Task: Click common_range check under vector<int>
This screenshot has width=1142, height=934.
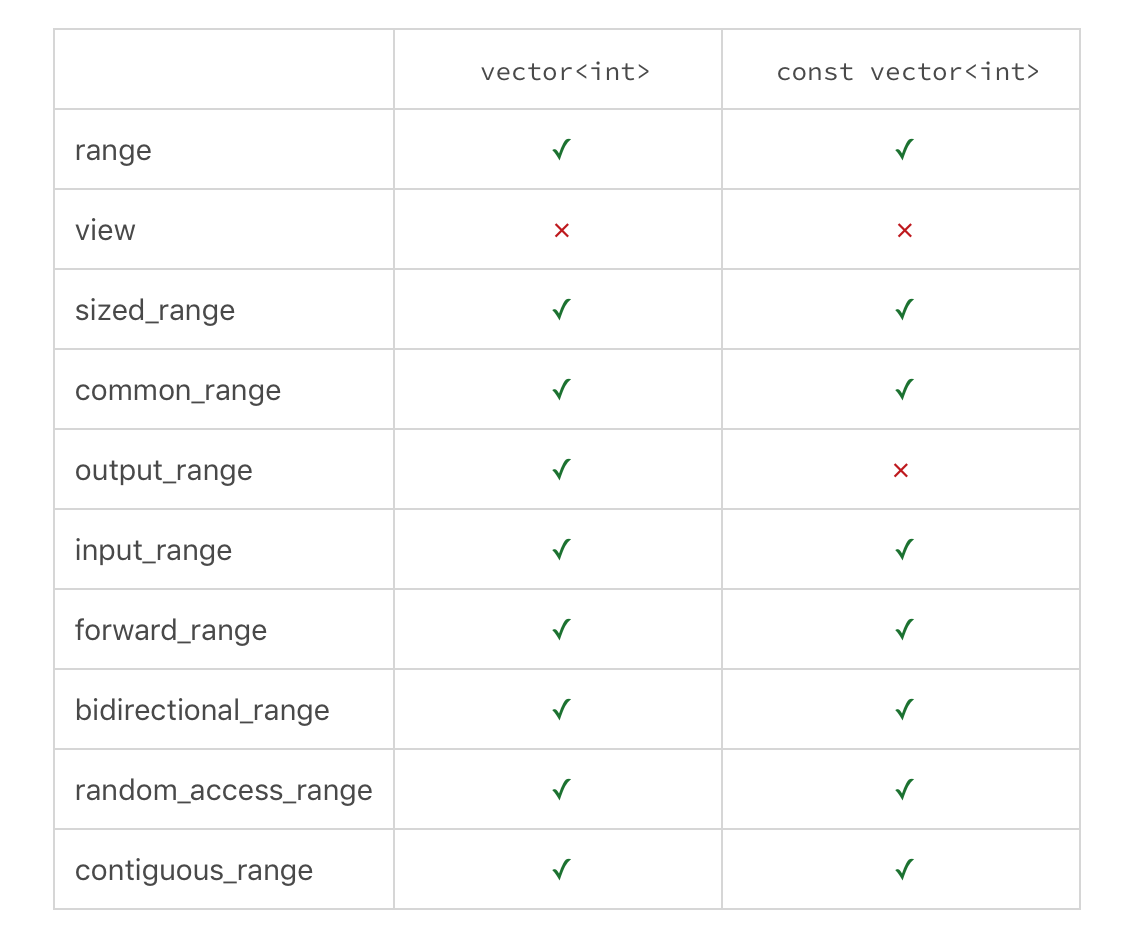Action: pyautogui.click(x=561, y=390)
